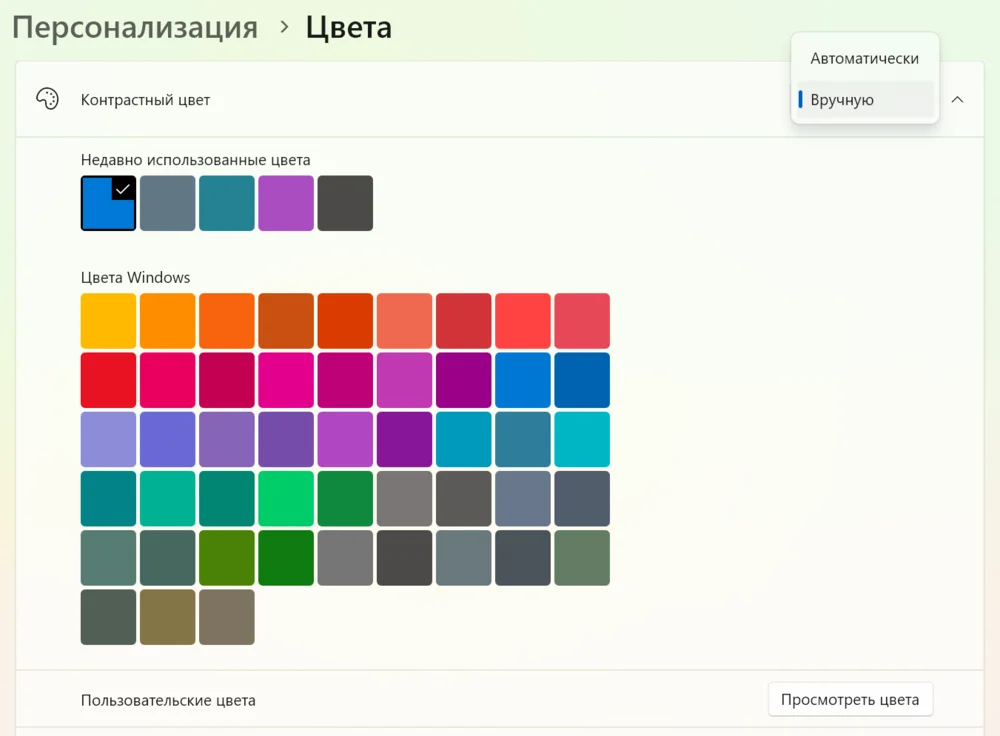This screenshot has width=1000, height=736.
Task: Select the salmon coral swatch in first row
Action: coord(404,321)
